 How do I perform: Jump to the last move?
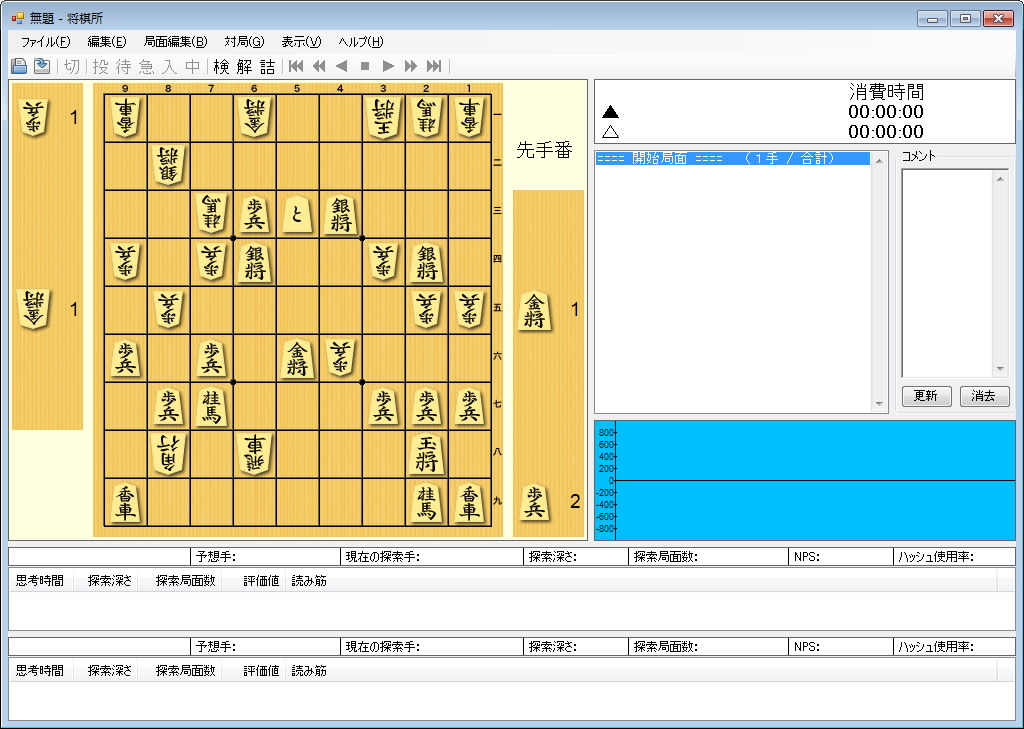pyautogui.click(x=434, y=66)
